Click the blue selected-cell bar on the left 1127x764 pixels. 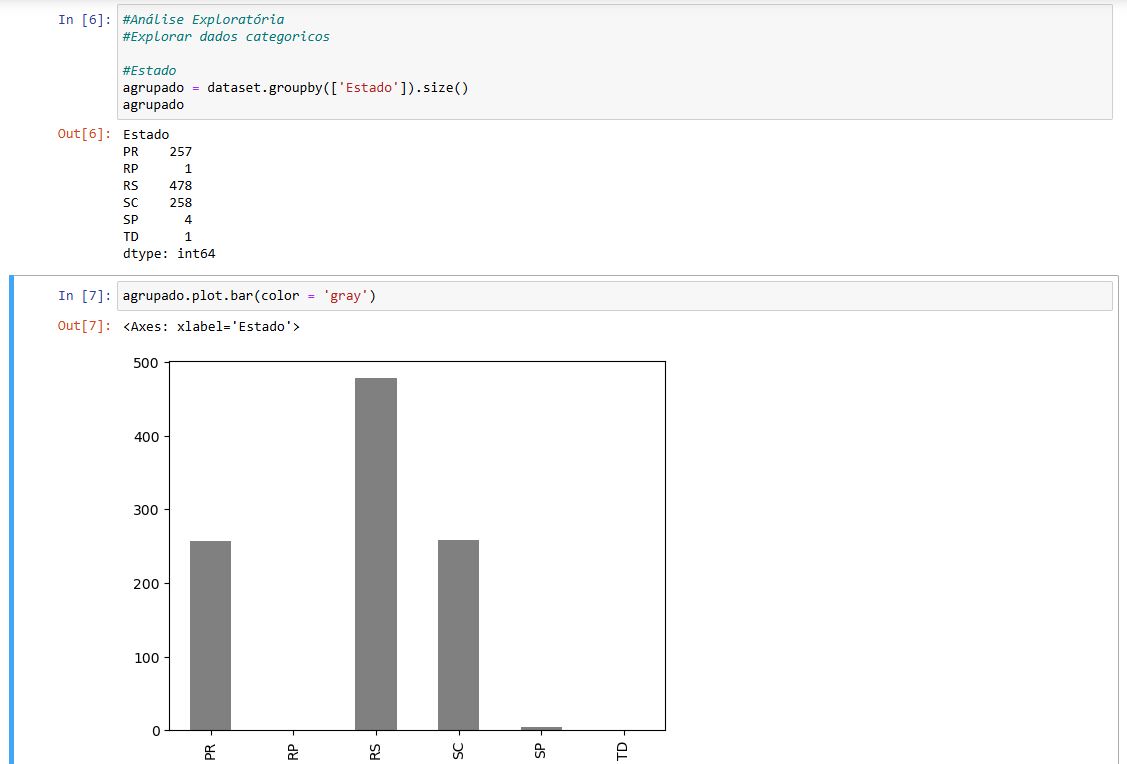click(x=12, y=520)
